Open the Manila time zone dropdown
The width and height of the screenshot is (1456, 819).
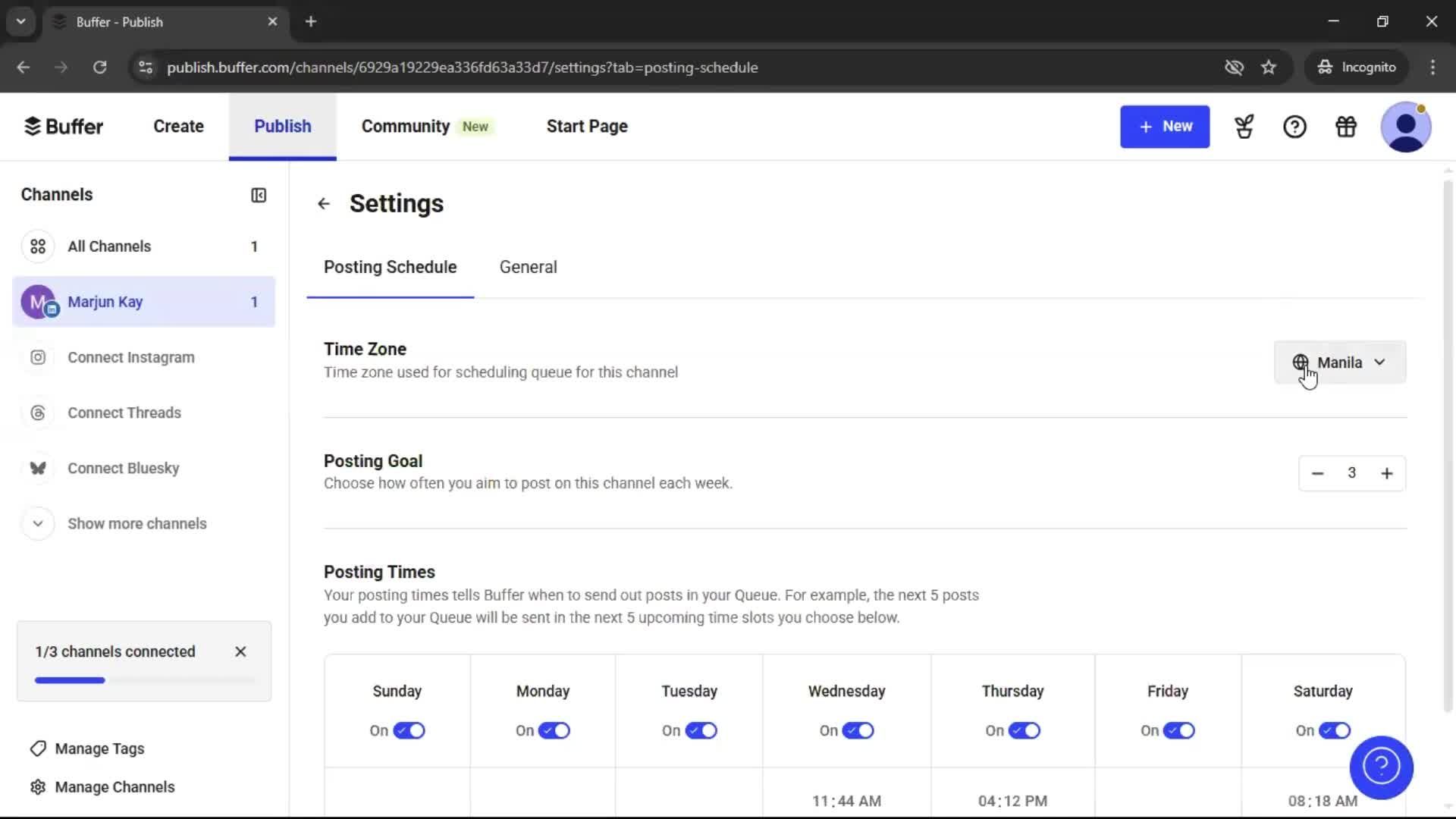(x=1339, y=362)
